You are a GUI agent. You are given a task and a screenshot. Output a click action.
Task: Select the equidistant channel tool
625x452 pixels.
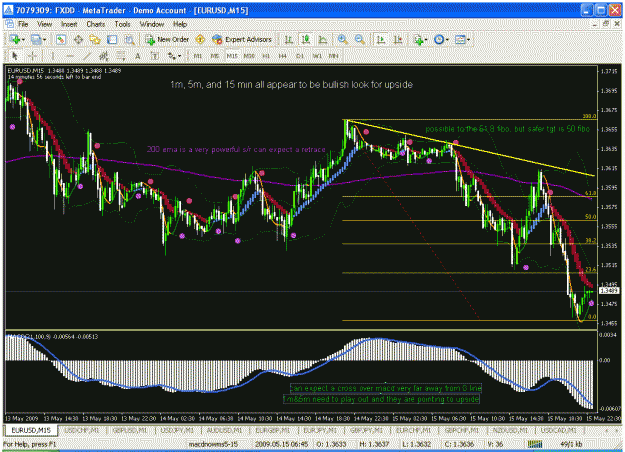[x=104, y=56]
